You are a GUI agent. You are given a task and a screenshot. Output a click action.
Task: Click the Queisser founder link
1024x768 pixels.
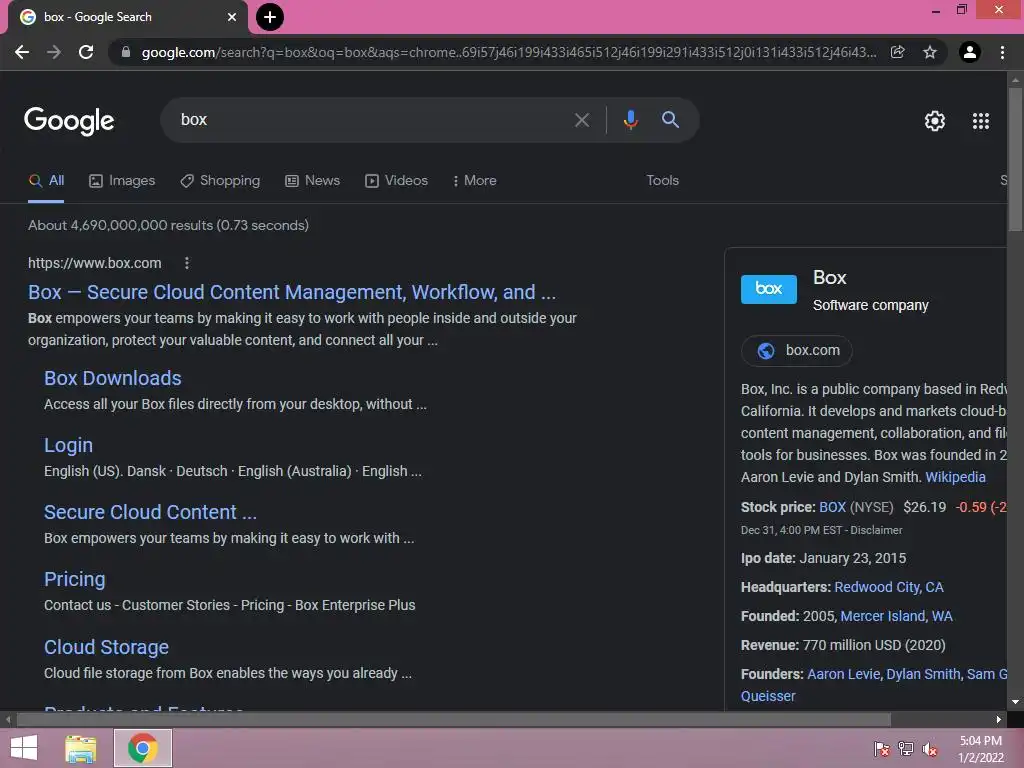[x=768, y=696]
